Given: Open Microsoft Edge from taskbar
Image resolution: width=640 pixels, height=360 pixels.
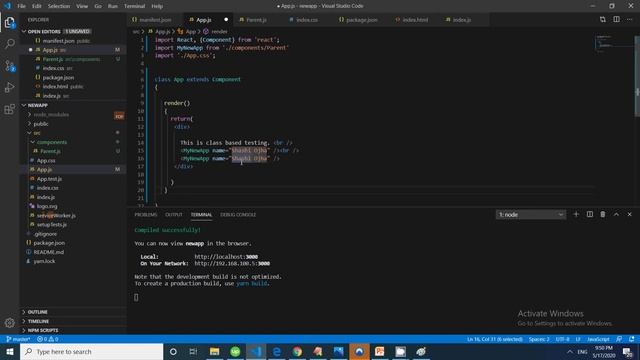Looking at the screenshot, I should pyautogui.click(x=277, y=351).
